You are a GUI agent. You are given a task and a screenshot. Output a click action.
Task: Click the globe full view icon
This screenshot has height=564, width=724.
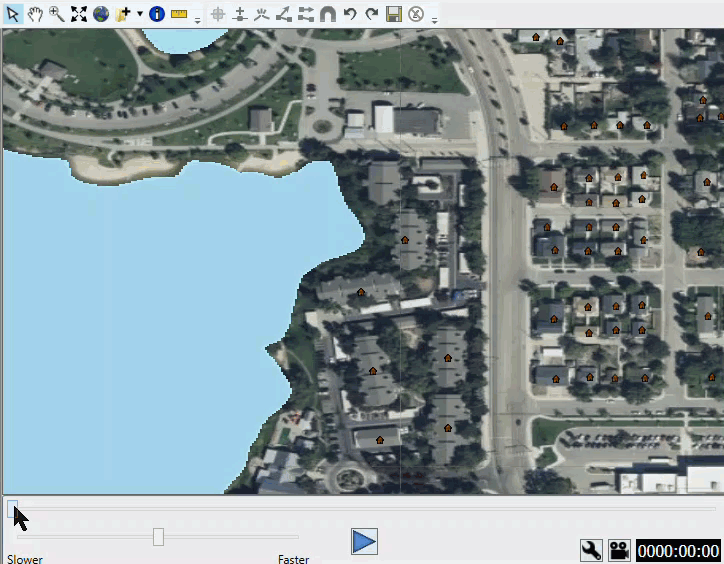click(101, 14)
